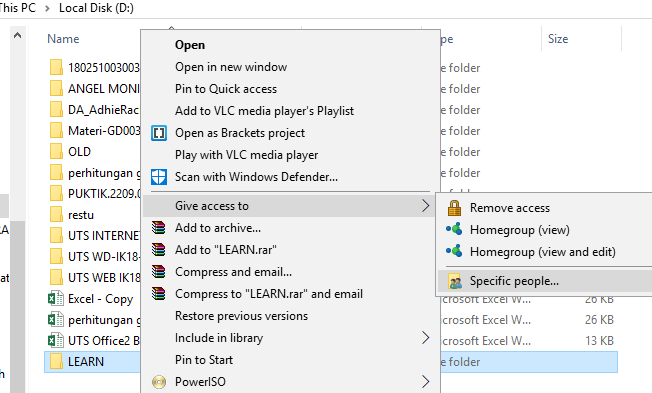Click the folder icon of 180251003003

[x=56, y=67]
